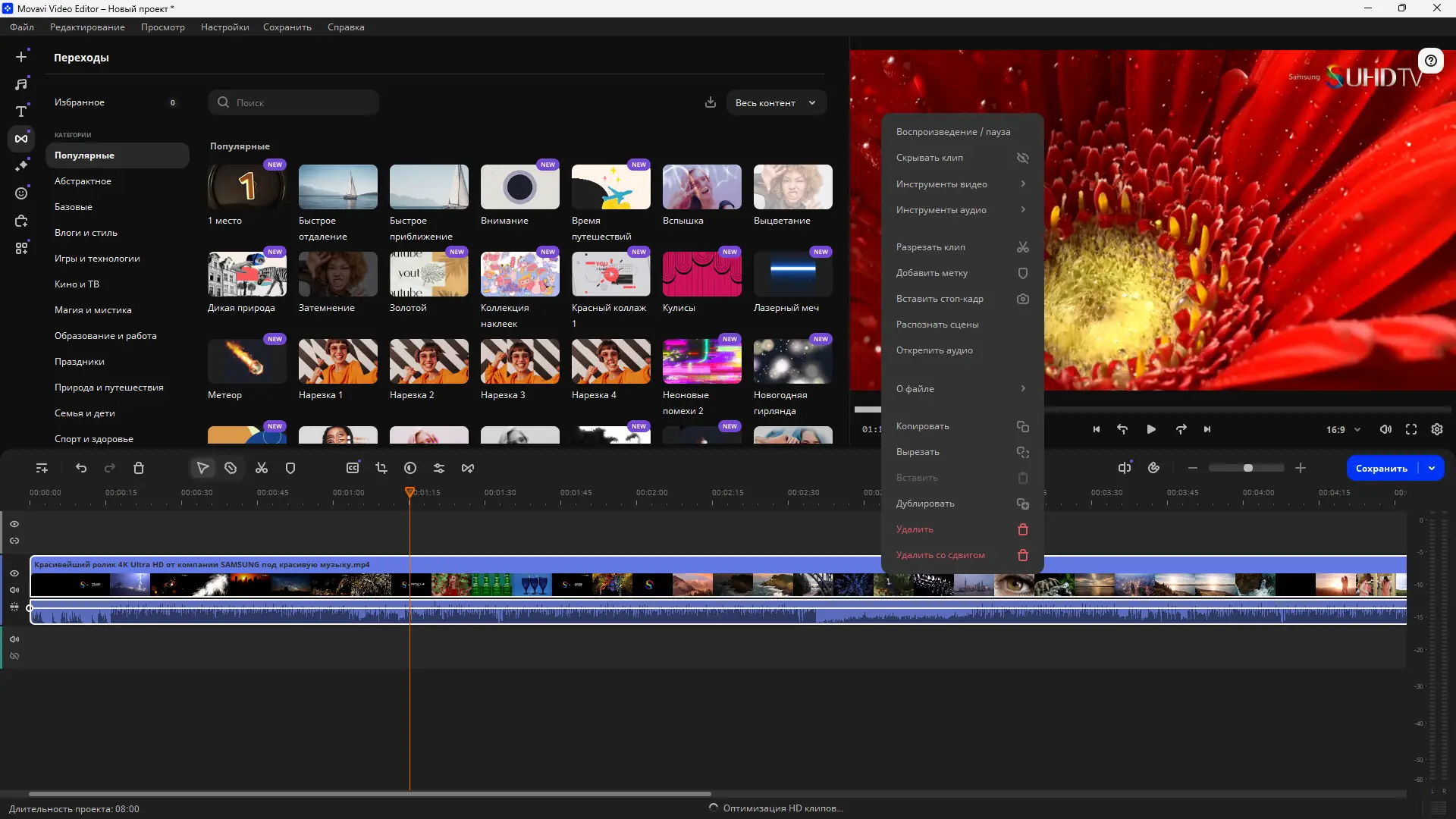Open the 'Весь контент' dropdown
Screen dimensions: 1456x819
(x=776, y=103)
